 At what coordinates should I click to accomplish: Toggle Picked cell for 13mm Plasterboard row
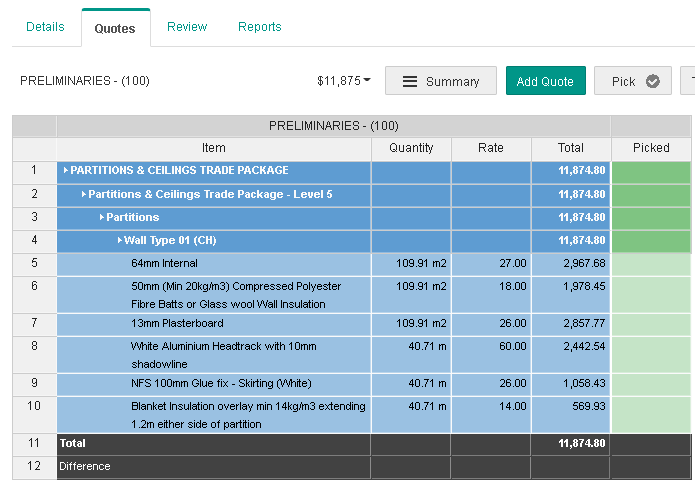click(x=651, y=324)
